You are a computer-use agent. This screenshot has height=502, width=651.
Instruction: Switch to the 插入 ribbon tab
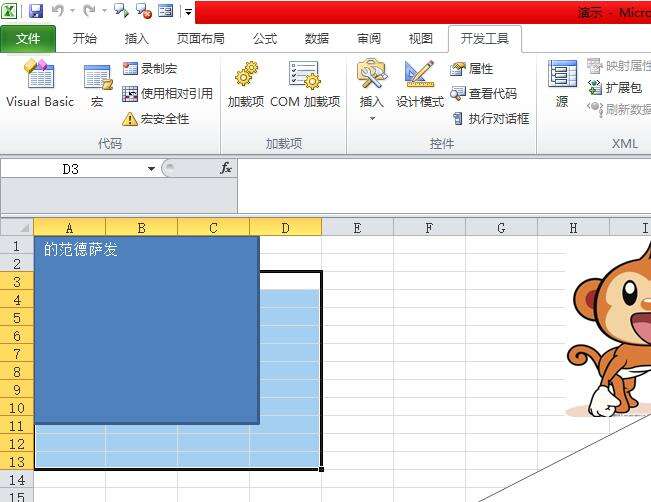tap(137, 39)
